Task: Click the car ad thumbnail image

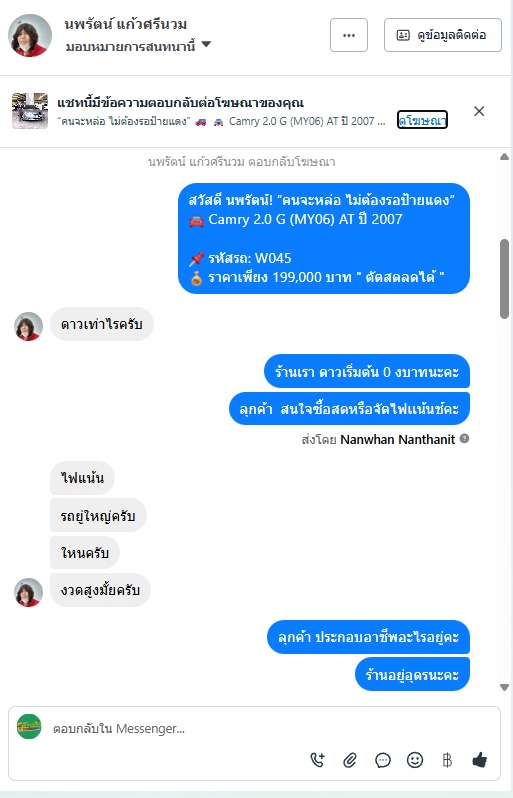Action: coord(30,110)
